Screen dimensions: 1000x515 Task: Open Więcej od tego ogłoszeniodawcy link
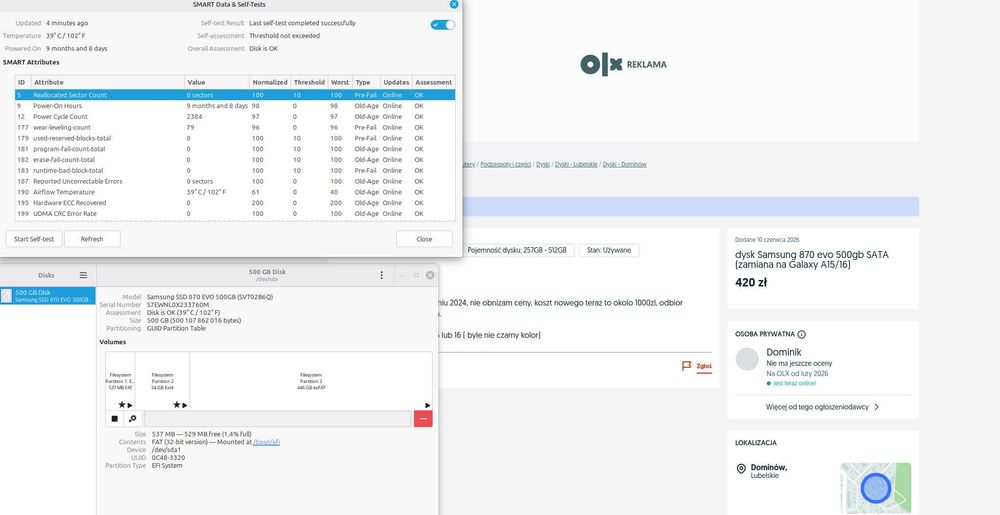pyautogui.click(x=817, y=407)
